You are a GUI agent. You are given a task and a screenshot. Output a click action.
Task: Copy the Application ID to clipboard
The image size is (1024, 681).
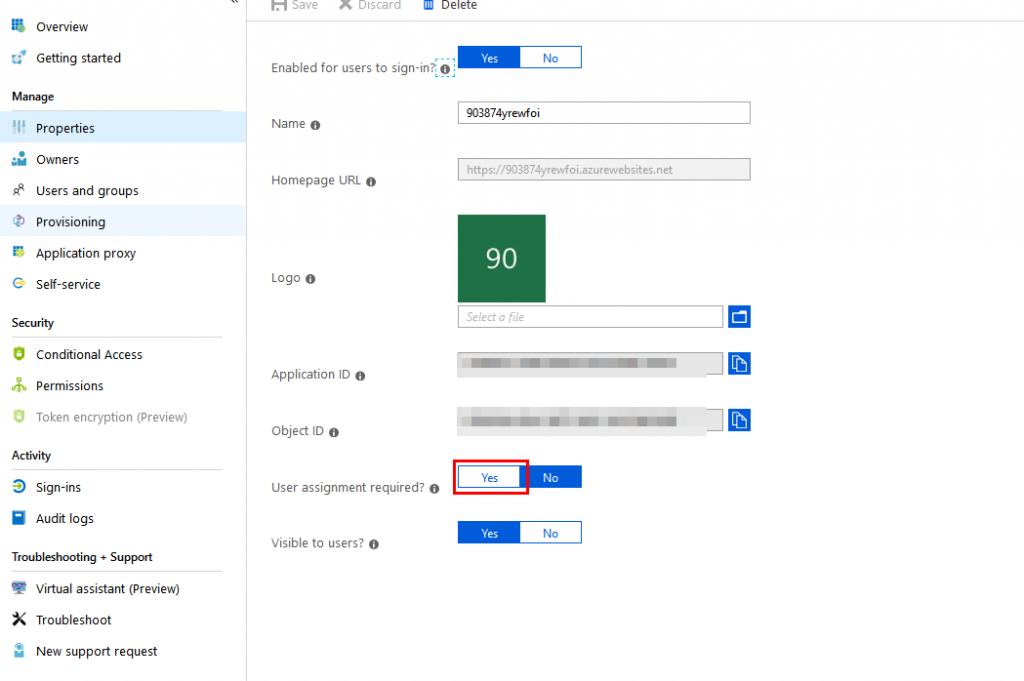739,364
